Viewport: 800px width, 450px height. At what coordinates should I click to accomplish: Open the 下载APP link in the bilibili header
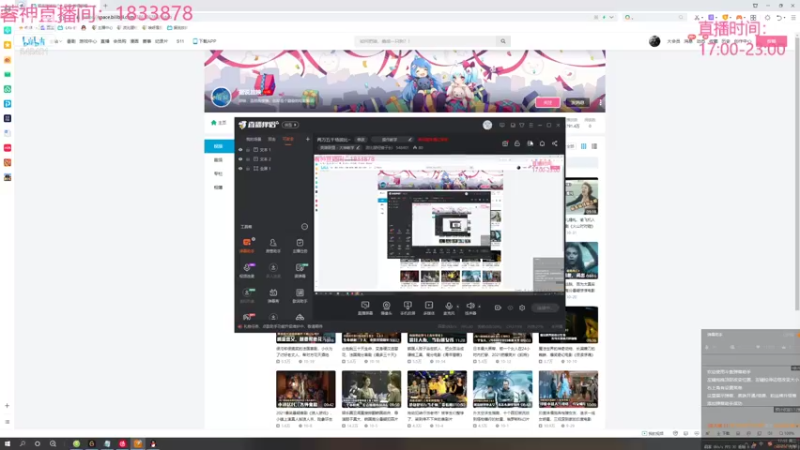(205, 41)
